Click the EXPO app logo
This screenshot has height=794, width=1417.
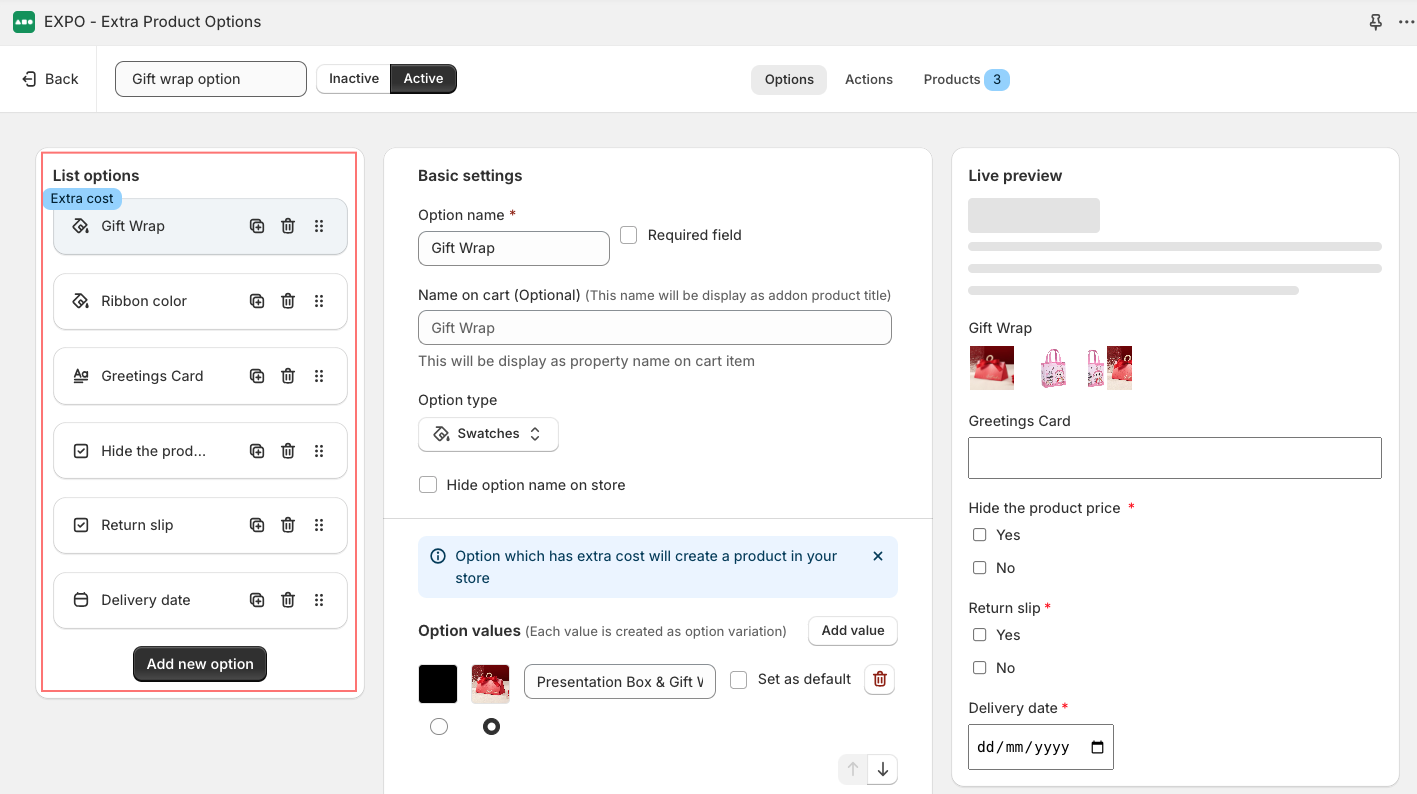tap(24, 22)
